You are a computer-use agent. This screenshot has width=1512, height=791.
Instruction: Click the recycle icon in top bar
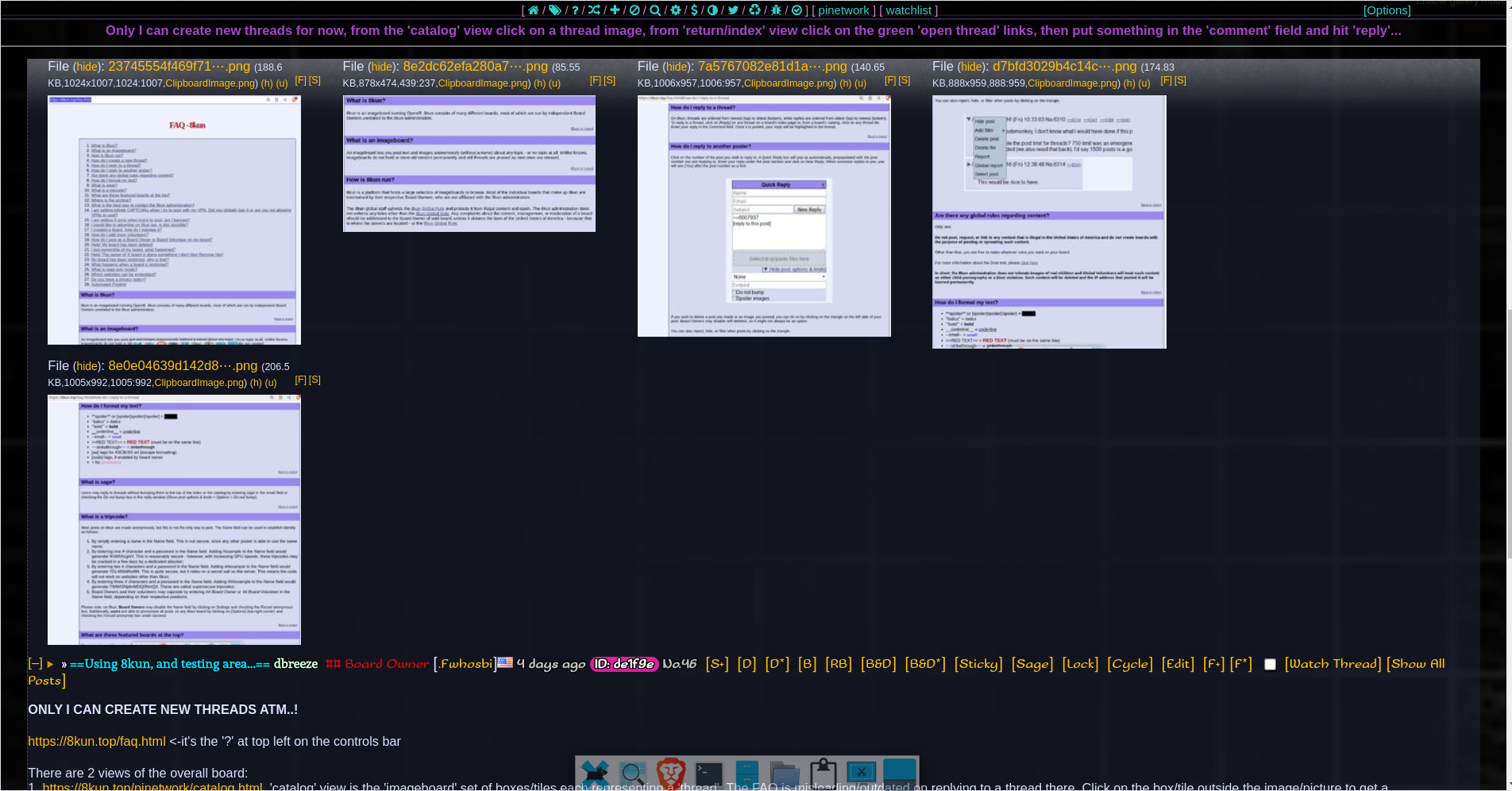pos(755,10)
